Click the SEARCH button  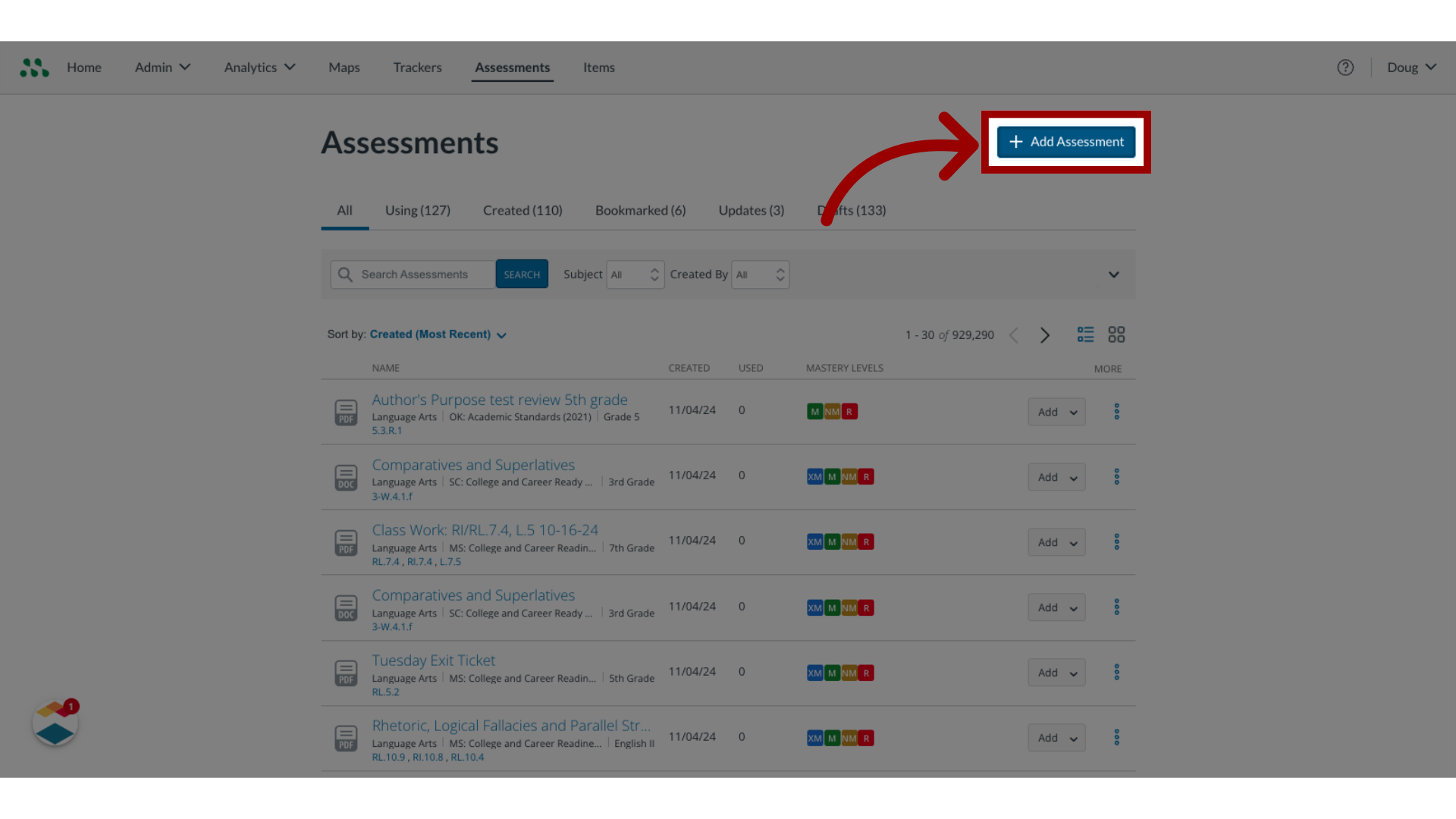pos(522,275)
